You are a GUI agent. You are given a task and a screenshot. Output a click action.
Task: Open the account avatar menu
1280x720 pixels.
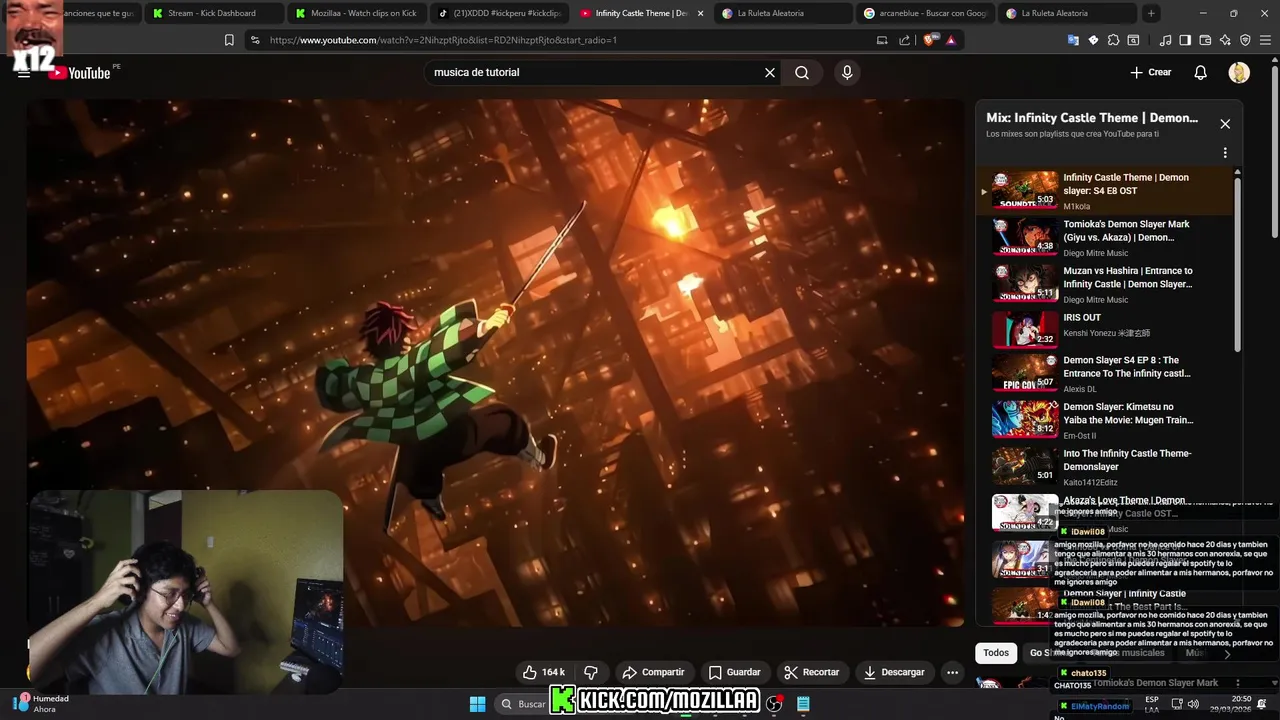(1239, 72)
